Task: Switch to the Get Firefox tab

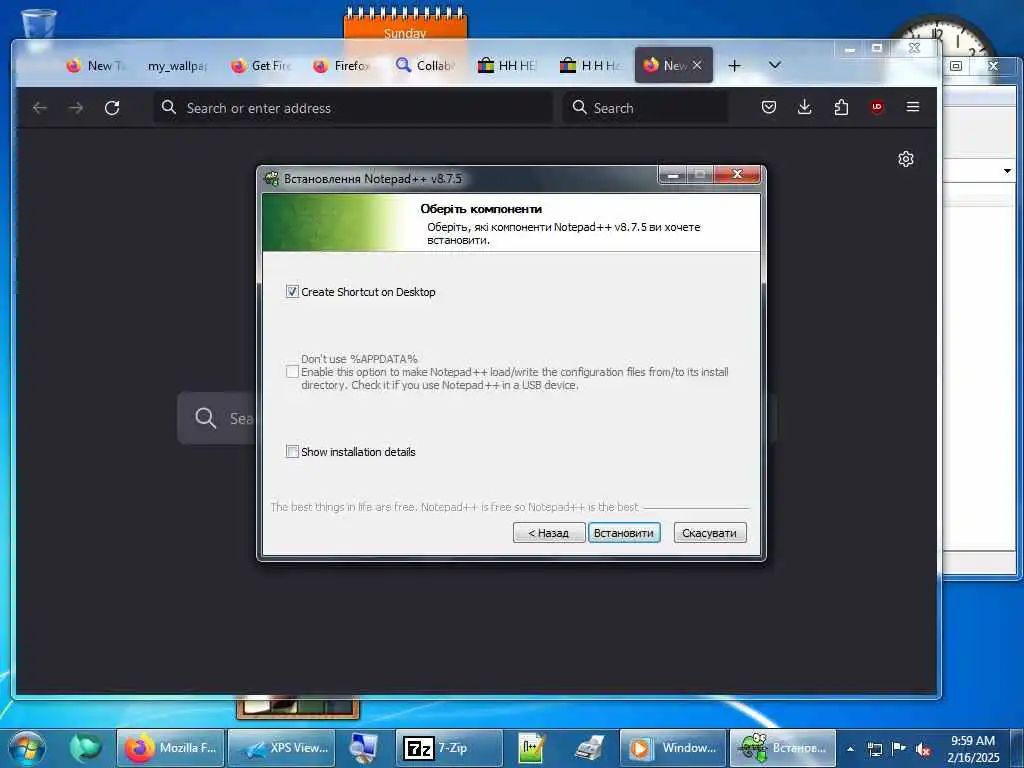Action: [261, 65]
